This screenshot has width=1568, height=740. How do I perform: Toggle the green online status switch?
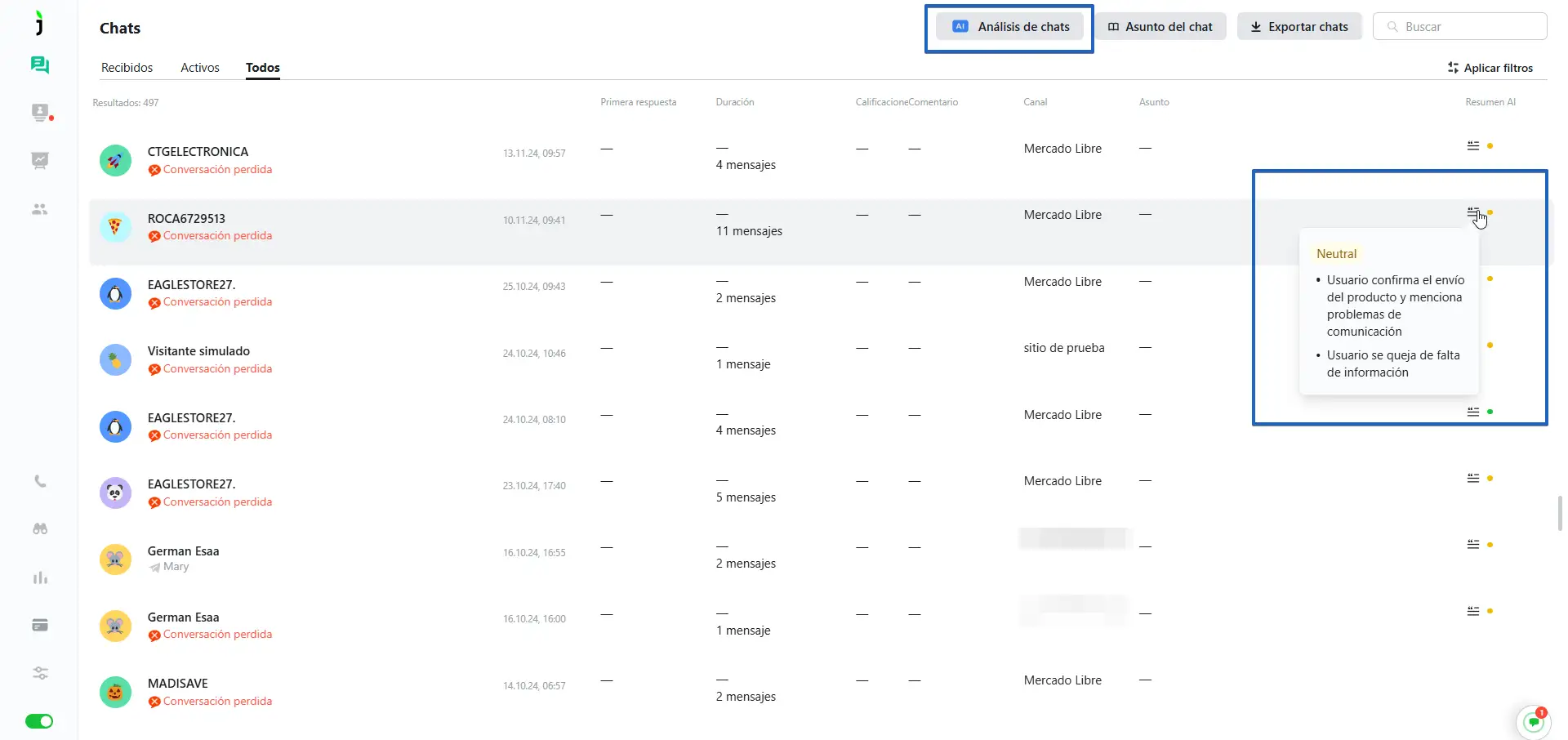[x=39, y=721]
